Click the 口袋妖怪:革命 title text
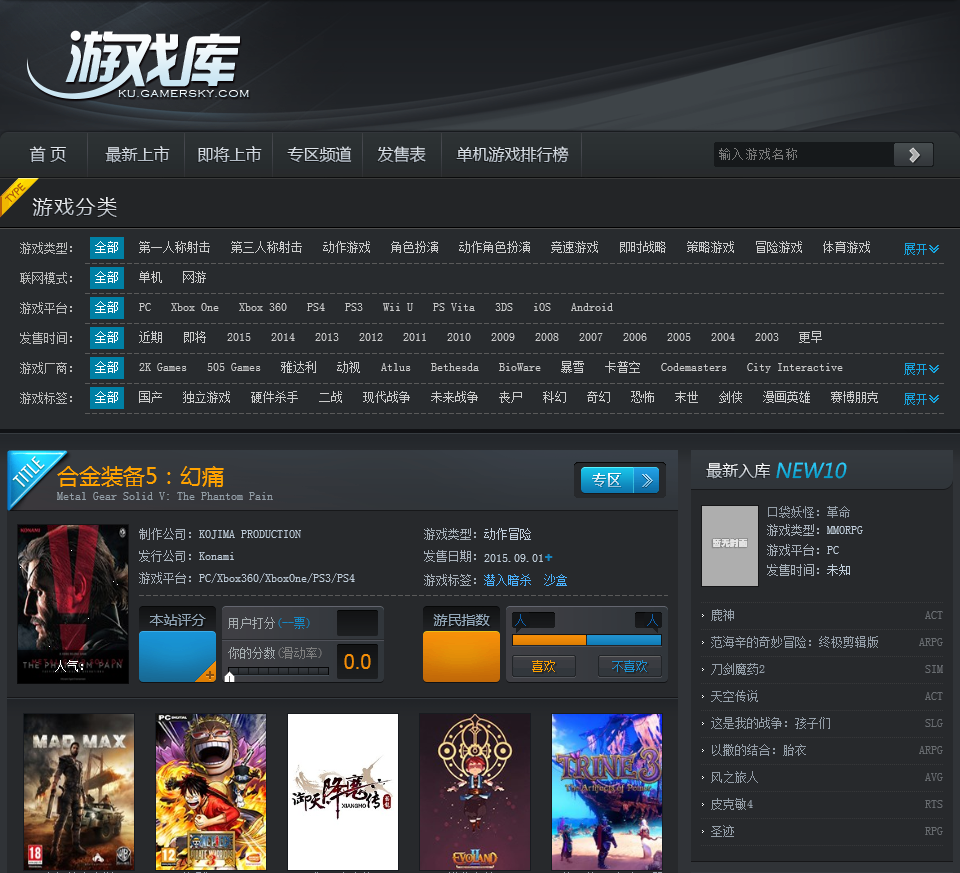The height and width of the screenshot is (873, 960). coord(808,512)
